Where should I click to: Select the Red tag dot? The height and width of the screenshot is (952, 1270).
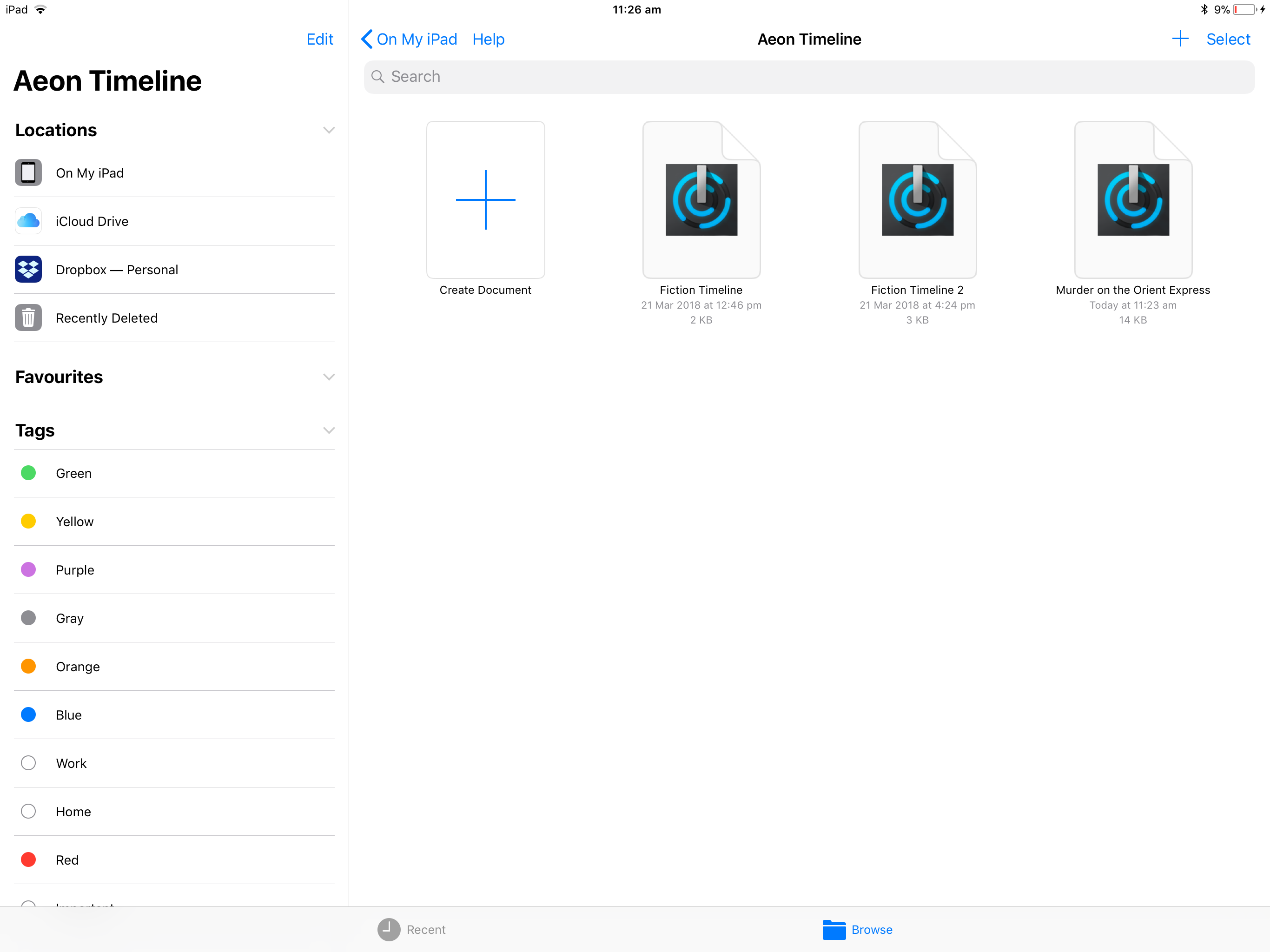point(28,859)
